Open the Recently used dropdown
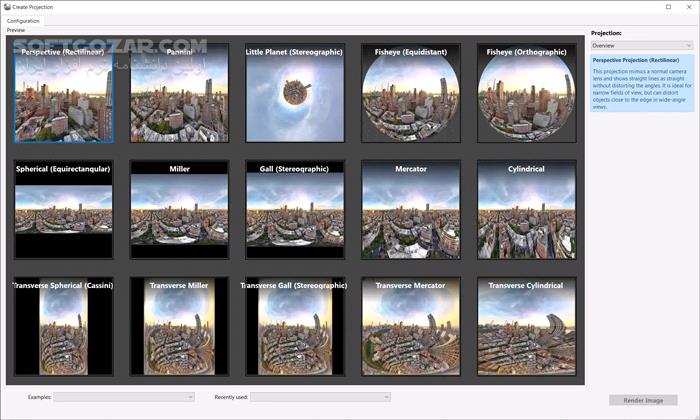Image resolution: width=700 pixels, height=420 pixels. tap(320, 397)
